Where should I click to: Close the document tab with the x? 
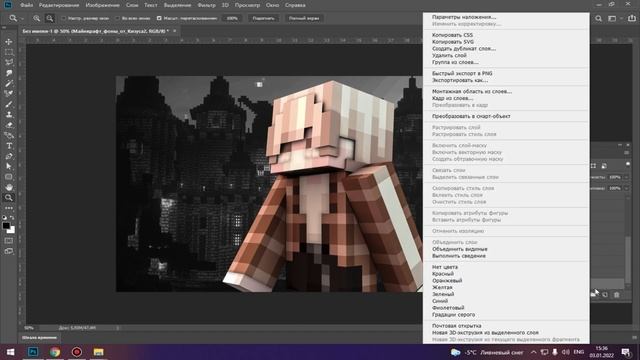point(175,31)
